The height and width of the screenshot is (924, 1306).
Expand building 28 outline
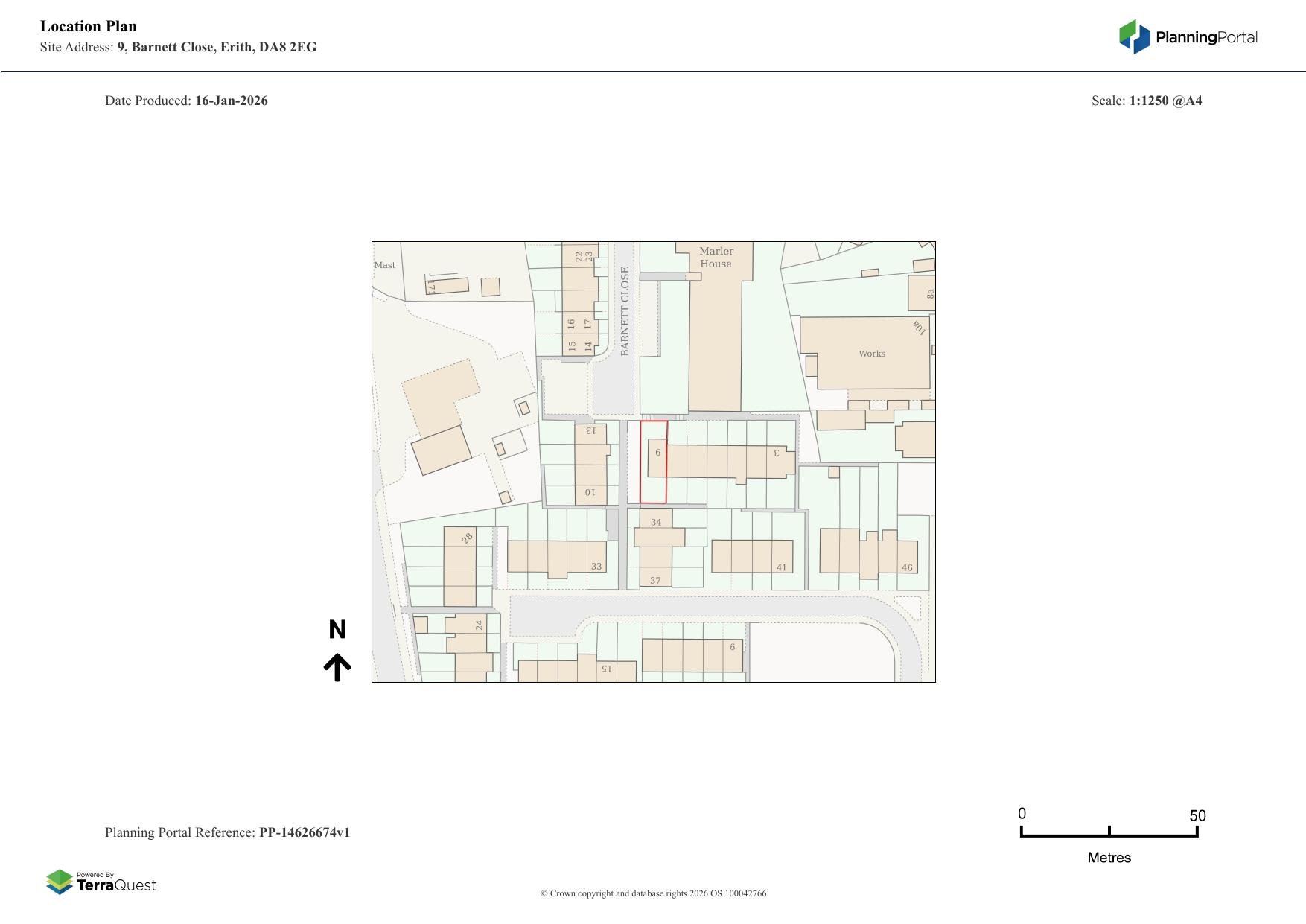(467, 538)
